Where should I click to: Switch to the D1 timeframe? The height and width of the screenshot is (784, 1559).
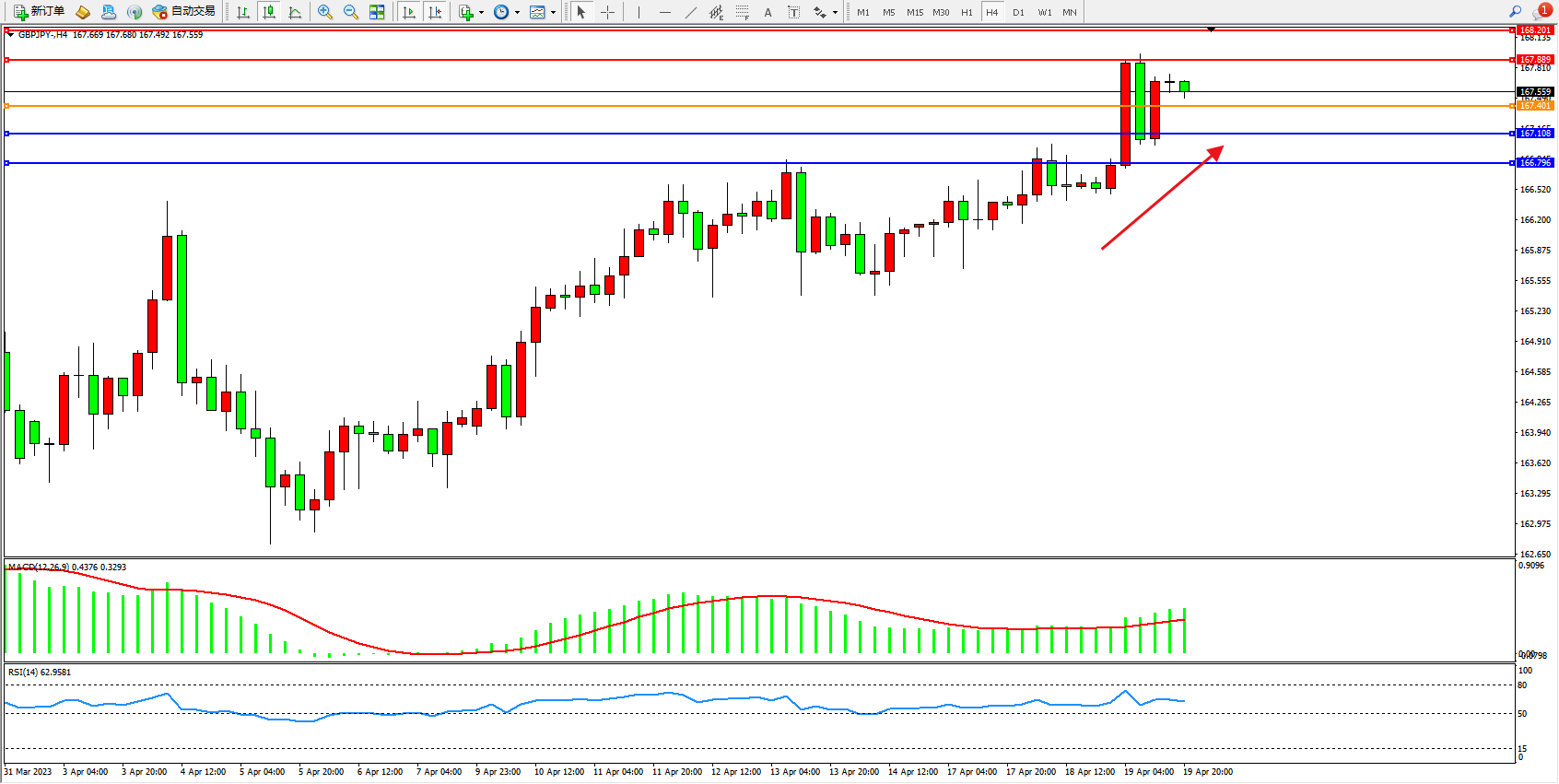pos(1018,12)
